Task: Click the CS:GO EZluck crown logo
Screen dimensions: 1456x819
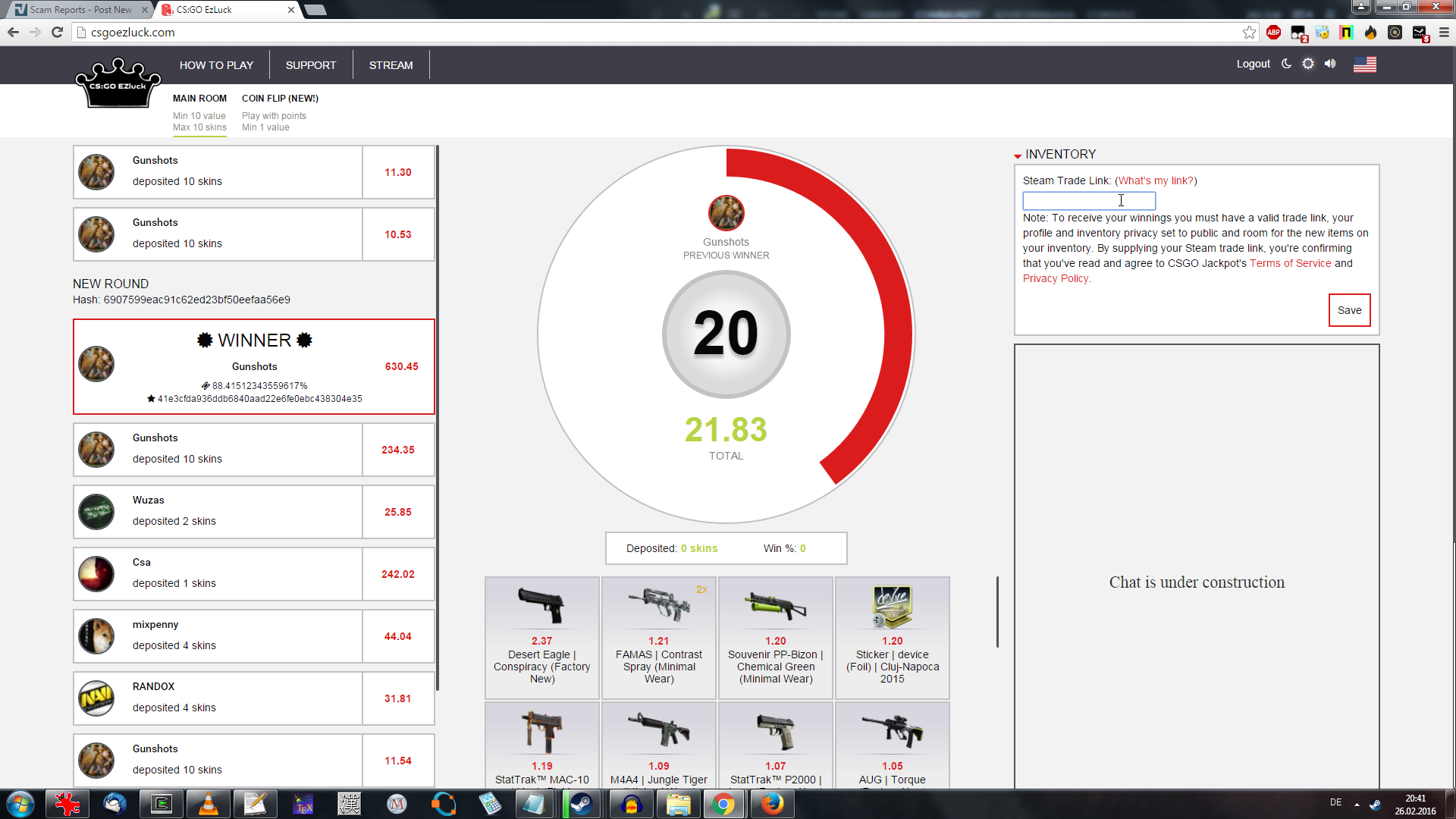Action: [118, 83]
